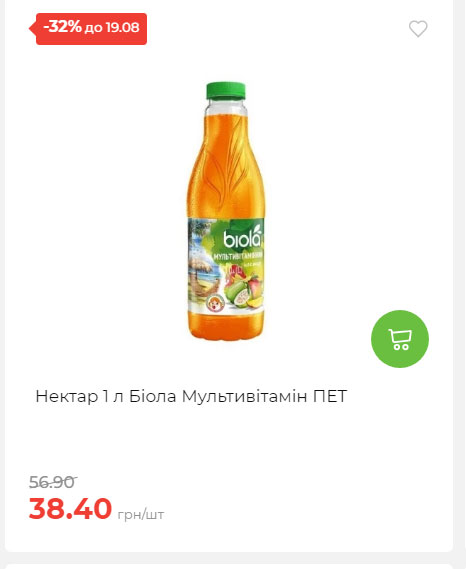Click the biola logo on the bottle
466x569 pixels.
pos(242,237)
